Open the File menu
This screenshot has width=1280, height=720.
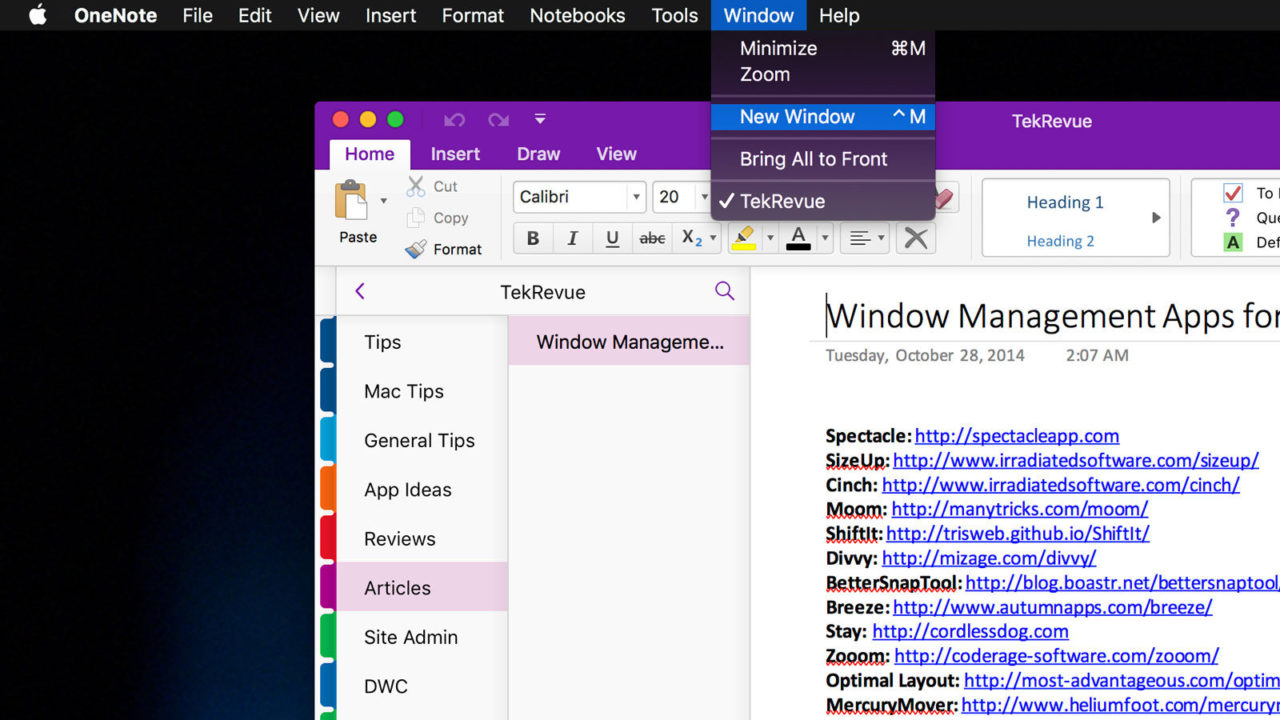[197, 15]
